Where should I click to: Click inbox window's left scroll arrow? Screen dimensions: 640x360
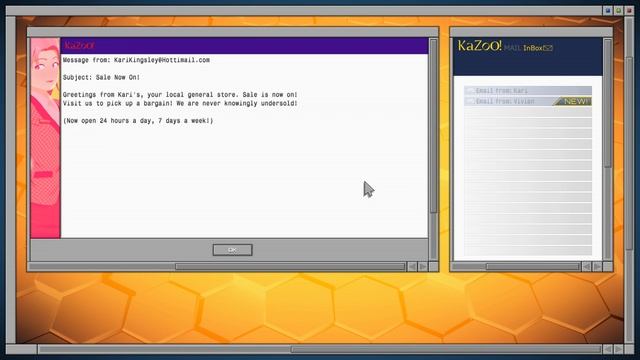(x=587, y=267)
